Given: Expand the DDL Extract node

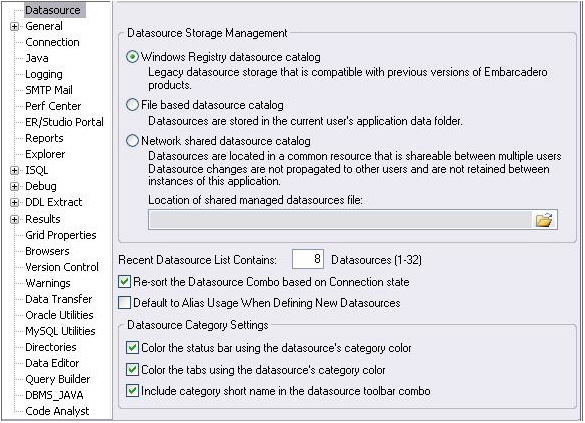Looking at the screenshot, I should [14, 203].
